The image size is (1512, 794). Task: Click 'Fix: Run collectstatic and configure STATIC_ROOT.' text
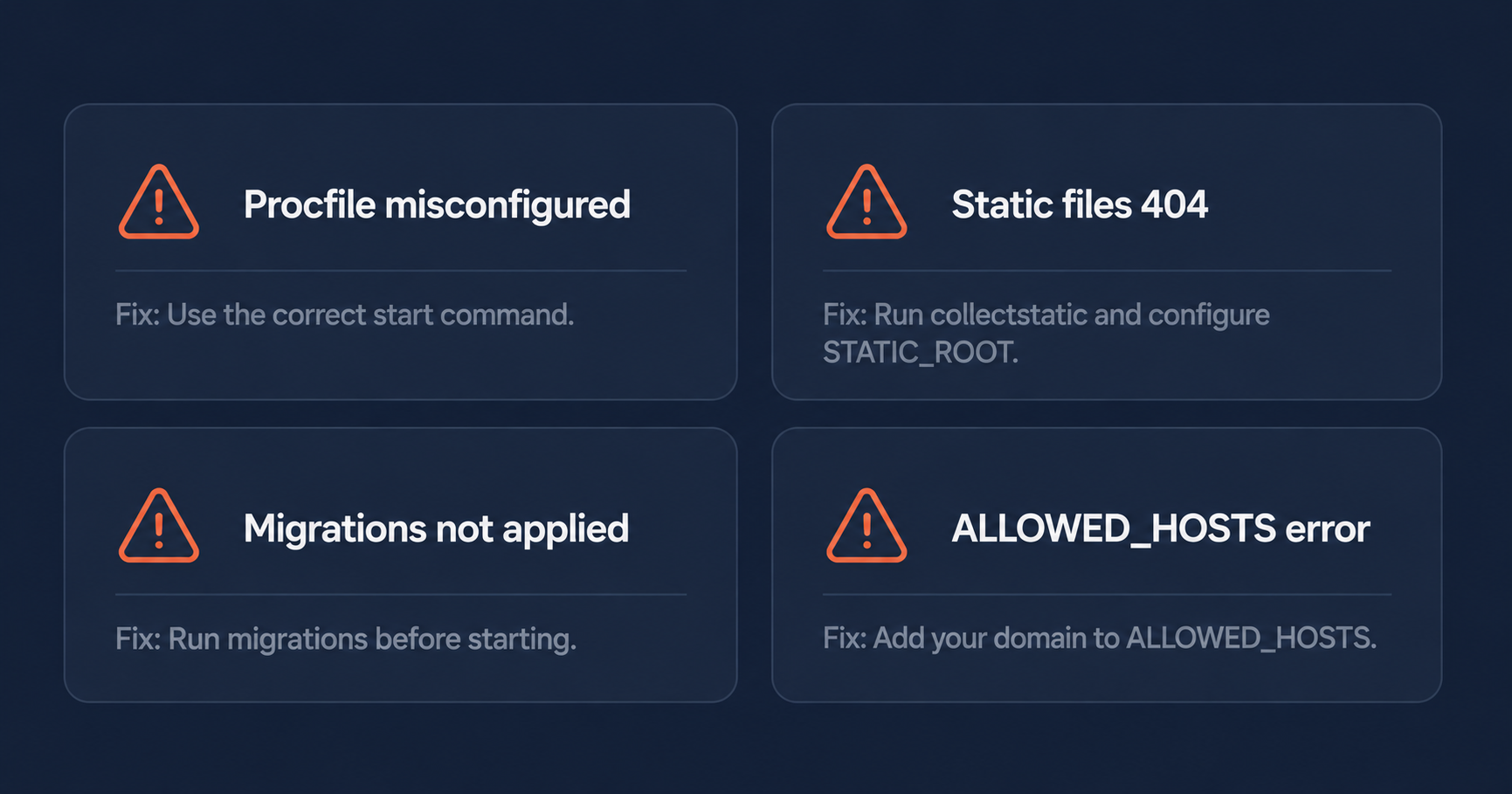pyautogui.click(x=1046, y=334)
